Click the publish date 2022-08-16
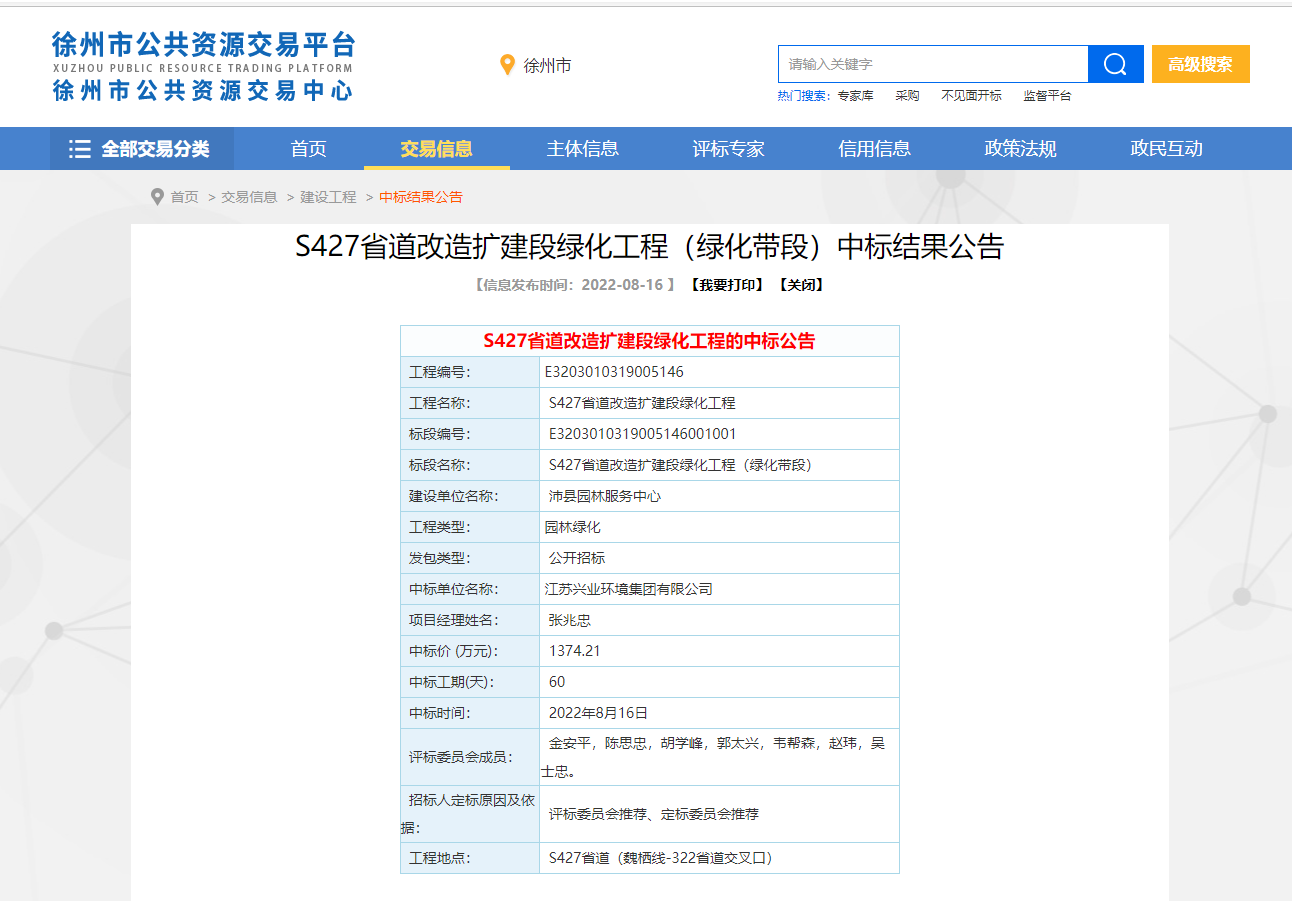The image size is (1292, 901). [622, 285]
